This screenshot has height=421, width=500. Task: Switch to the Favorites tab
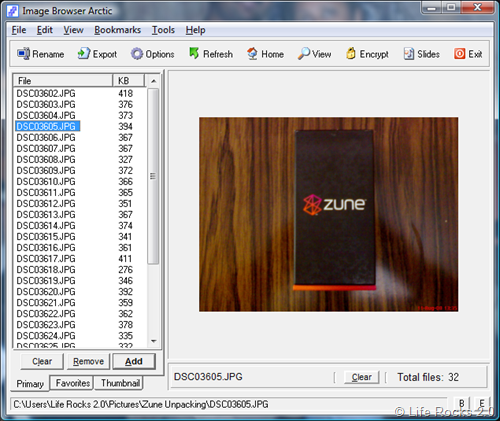(x=73, y=383)
